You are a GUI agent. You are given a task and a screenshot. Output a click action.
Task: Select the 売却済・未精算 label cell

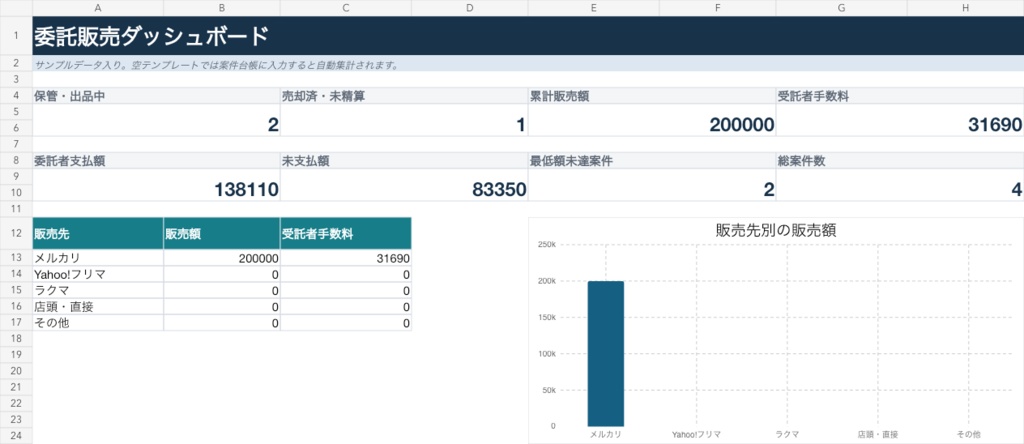404,96
